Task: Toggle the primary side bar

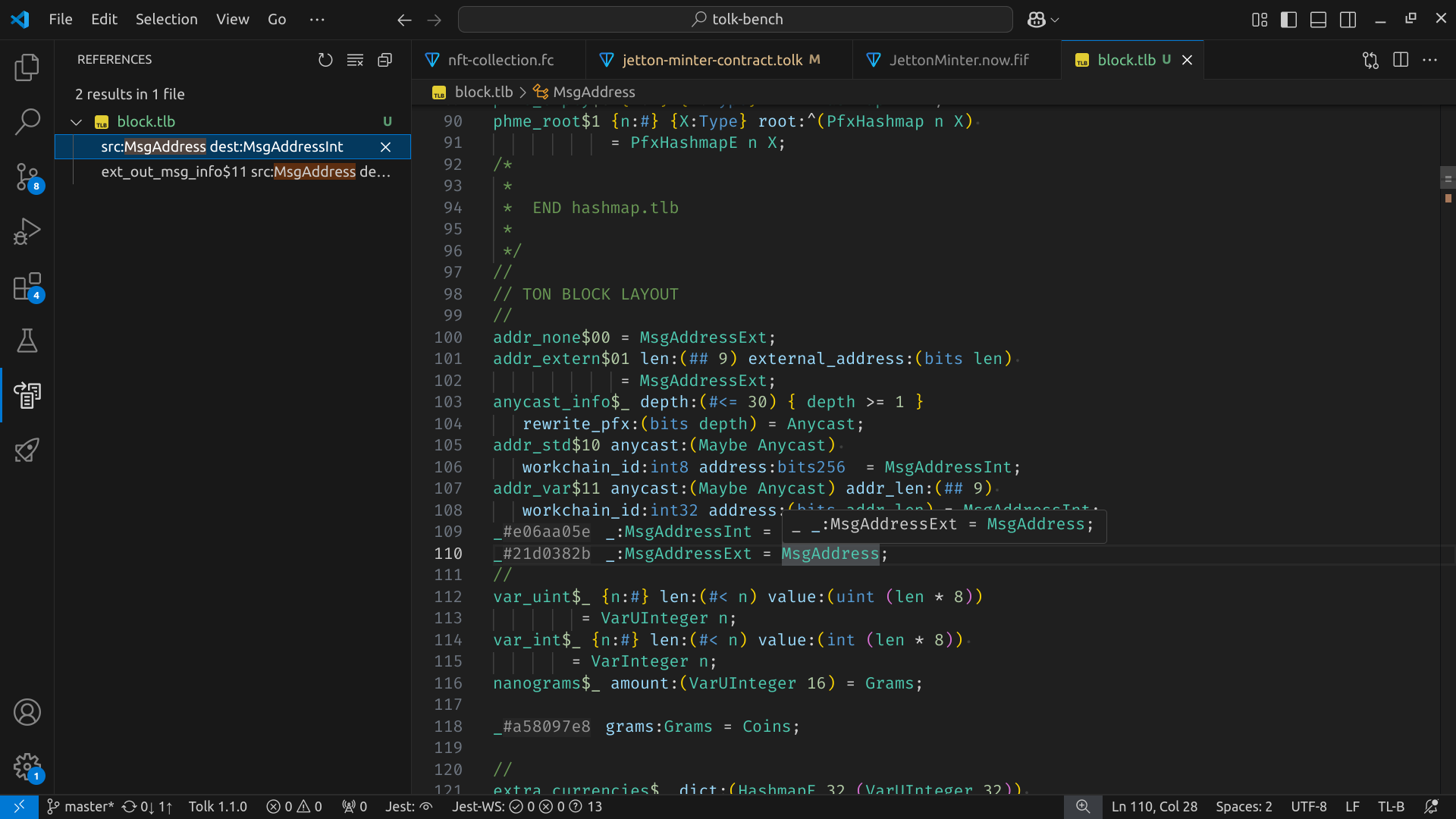Action: 1288,20
